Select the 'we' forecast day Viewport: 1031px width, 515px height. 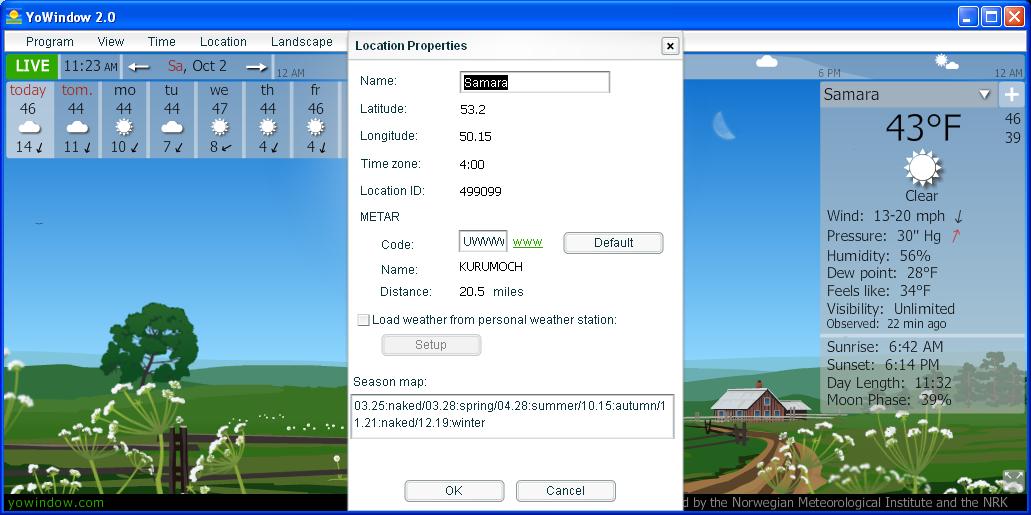tap(220, 119)
